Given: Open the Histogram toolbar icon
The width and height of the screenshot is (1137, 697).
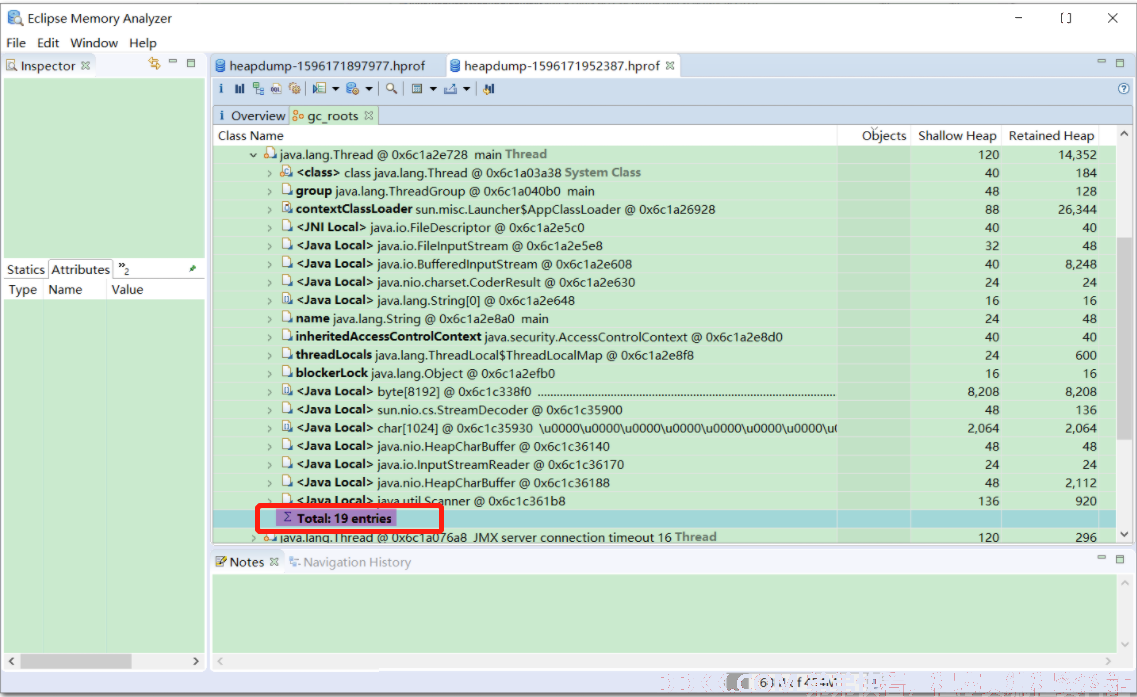Looking at the screenshot, I should (239, 88).
